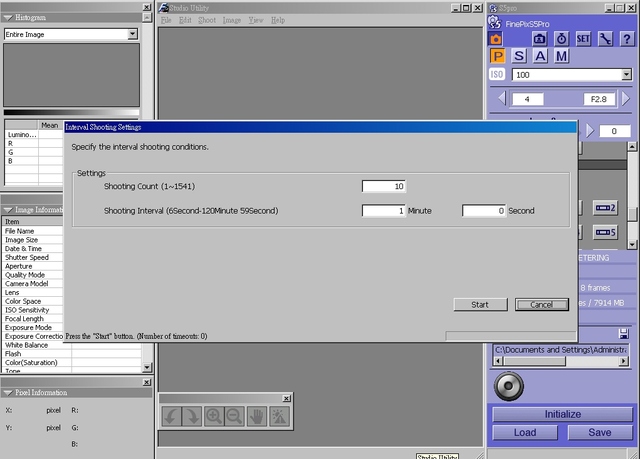Increase exposure with right arrow beside F2.8

[626, 98]
